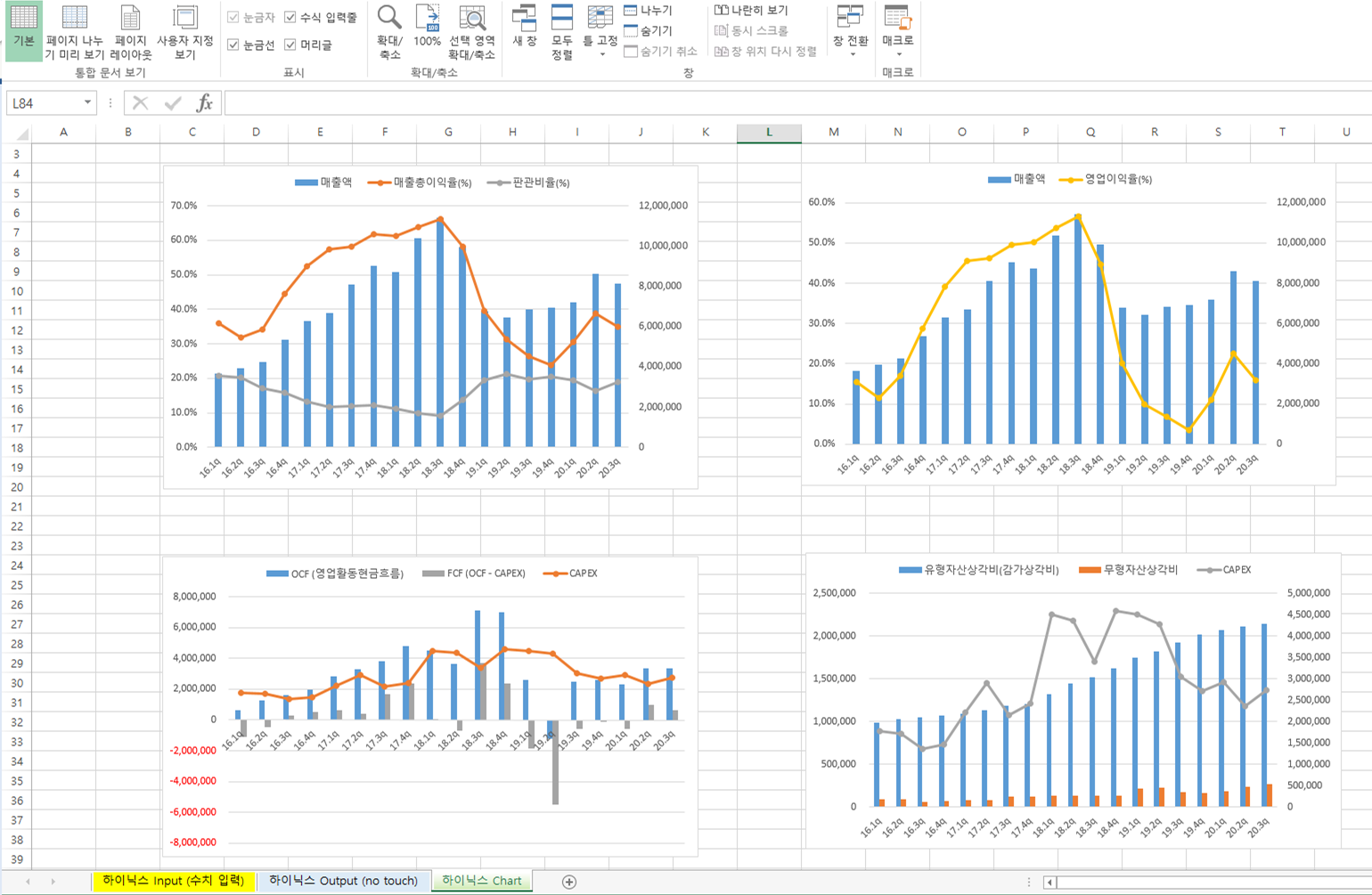The height and width of the screenshot is (895, 1372).
Task: Click the formula bar input field
Action: 793,103
